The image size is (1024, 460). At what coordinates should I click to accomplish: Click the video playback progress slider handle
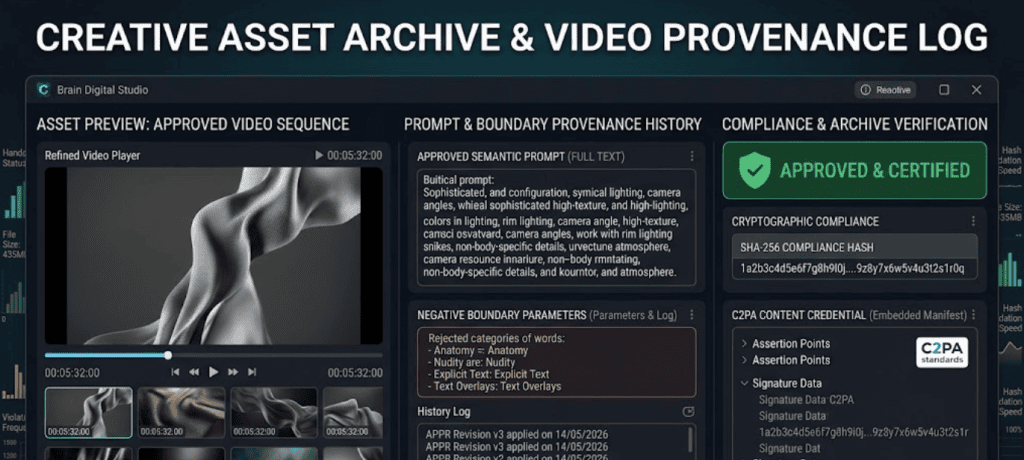168,355
